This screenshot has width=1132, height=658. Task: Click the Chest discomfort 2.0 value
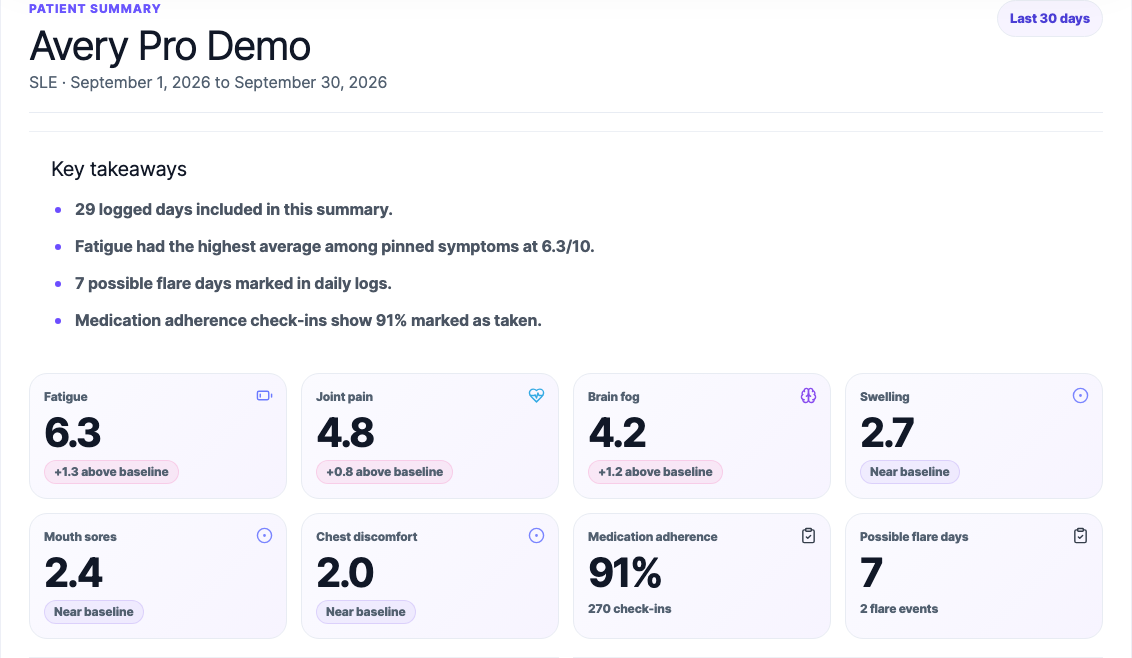point(345,573)
